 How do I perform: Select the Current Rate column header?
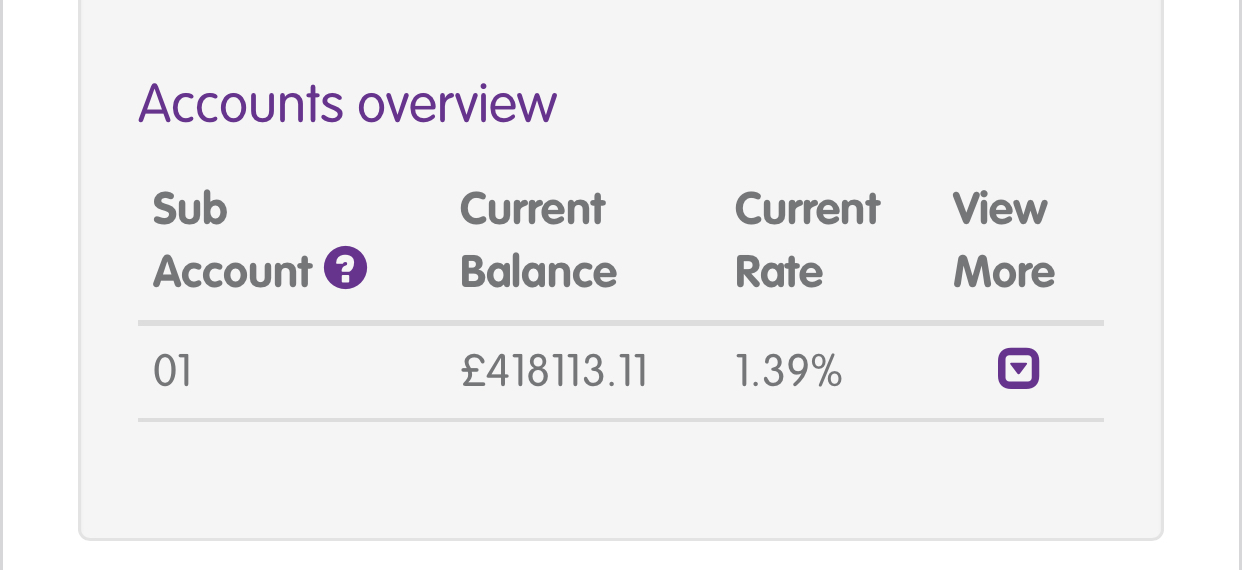pyautogui.click(x=807, y=240)
